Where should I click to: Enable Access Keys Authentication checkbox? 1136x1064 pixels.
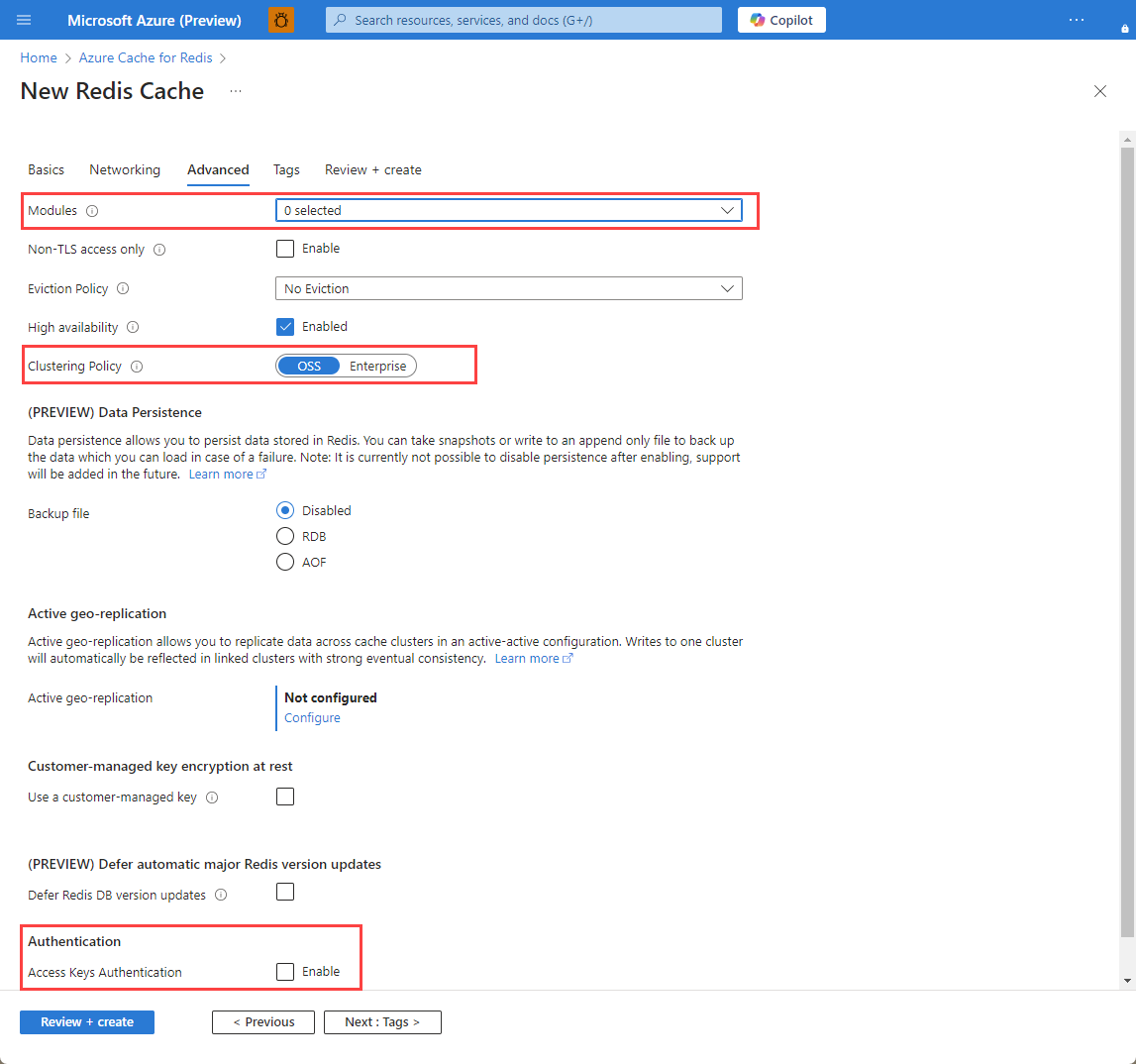[285, 971]
